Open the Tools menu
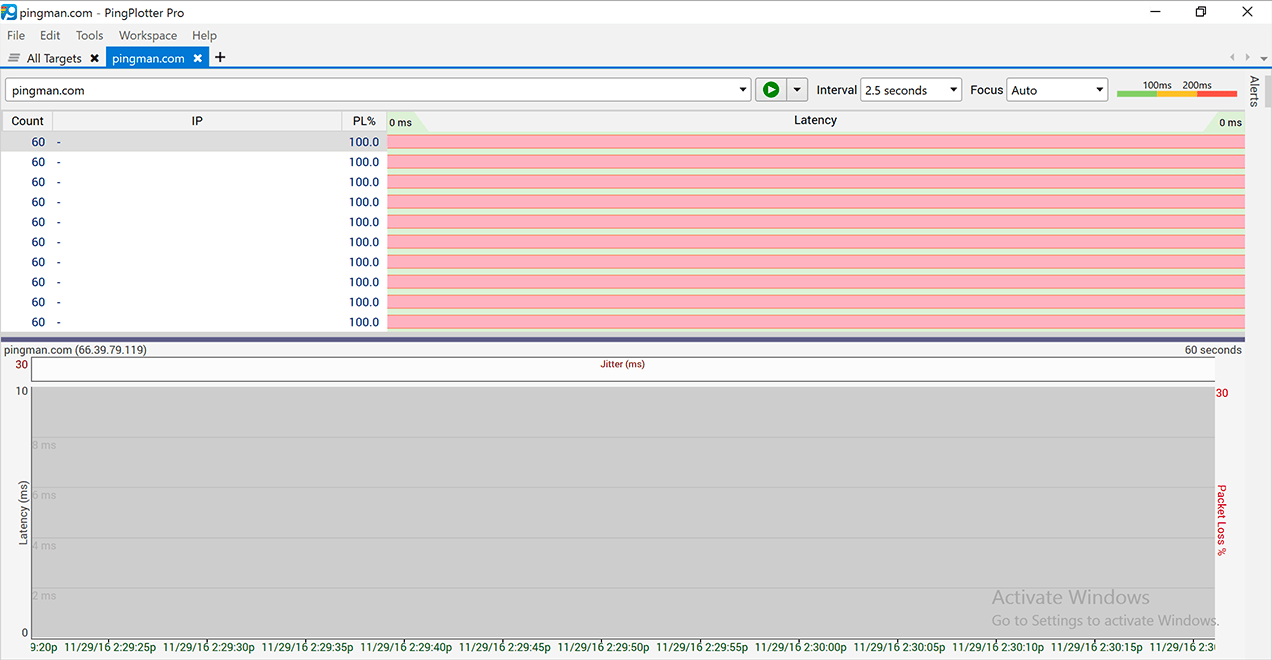 pyautogui.click(x=89, y=35)
